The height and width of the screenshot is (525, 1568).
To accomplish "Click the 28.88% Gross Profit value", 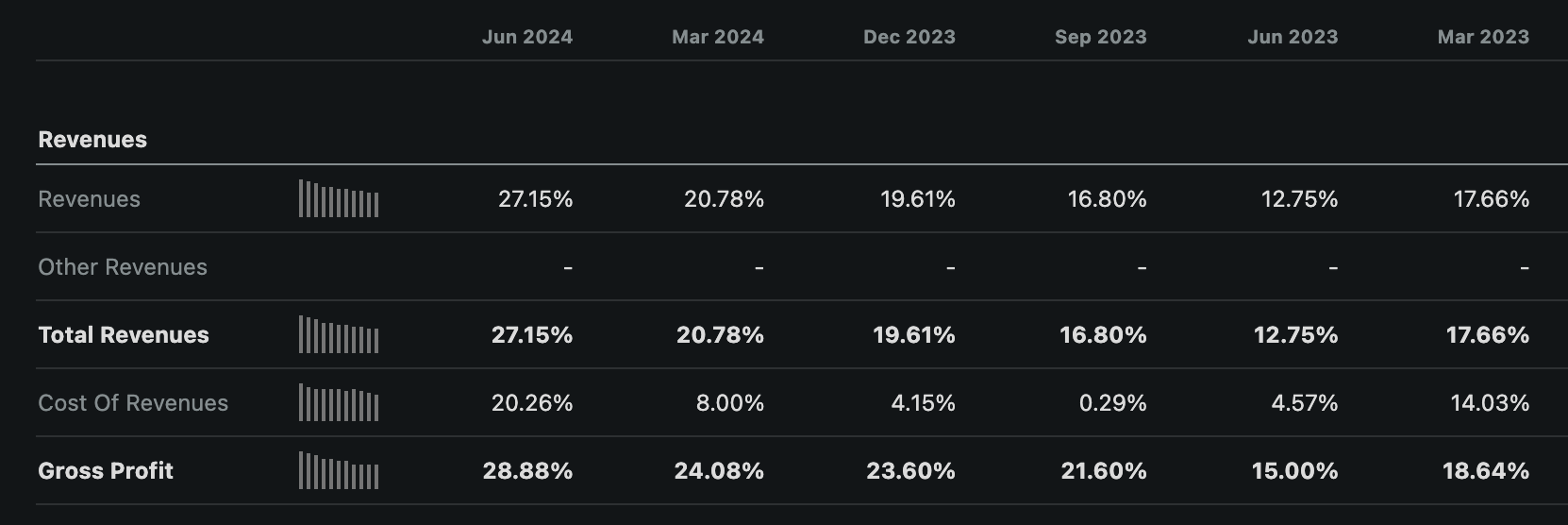I will pyautogui.click(x=527, y=471).
